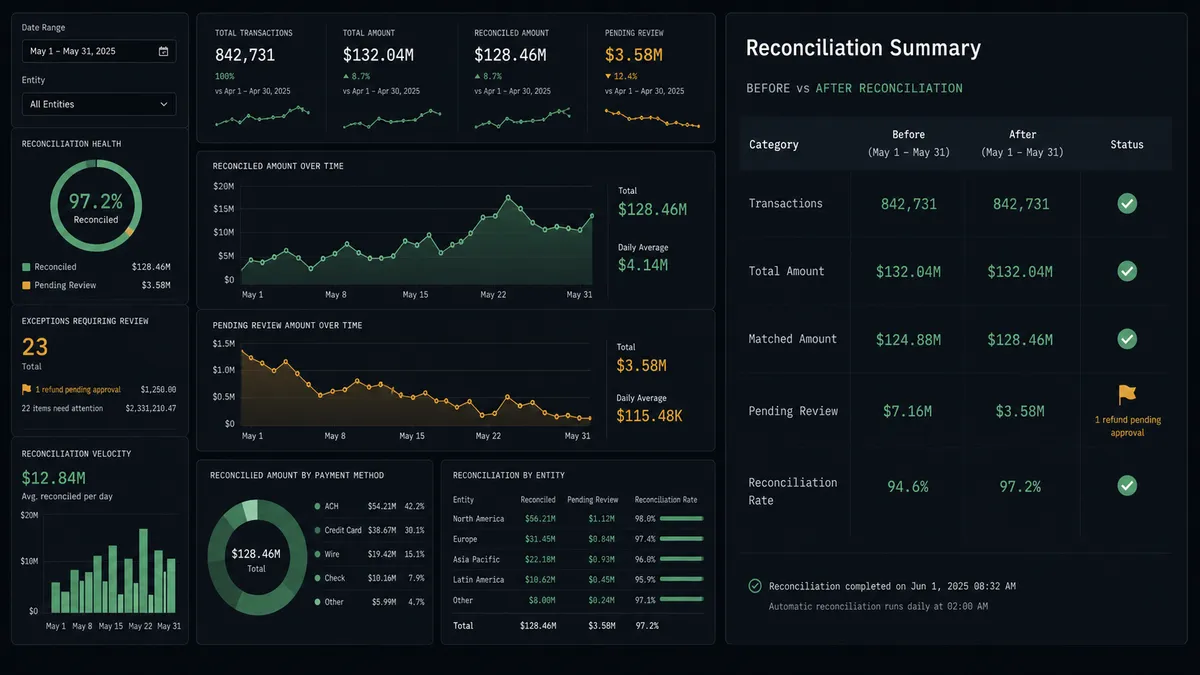Click the Status header in summary table
Viewport: 1200px width, 675px height.
pyautogui.click(x=1127, y=144)
